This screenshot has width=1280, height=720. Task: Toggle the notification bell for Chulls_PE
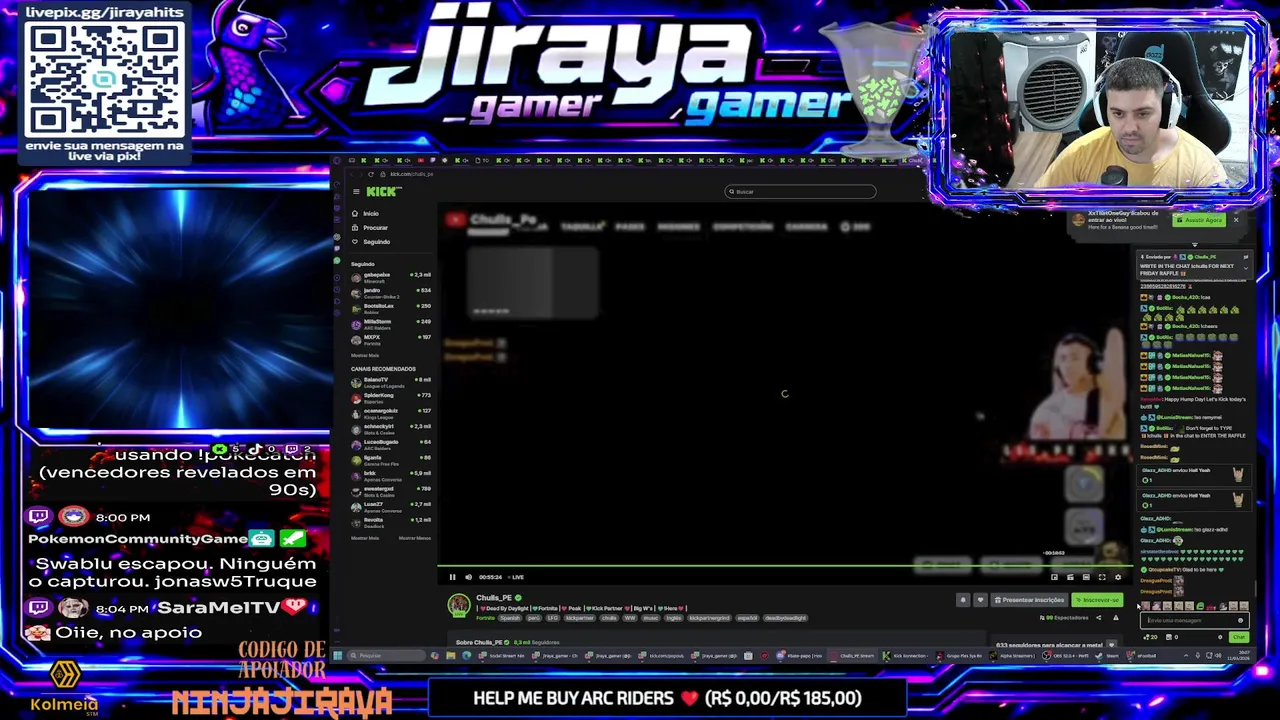pos(963,600)
